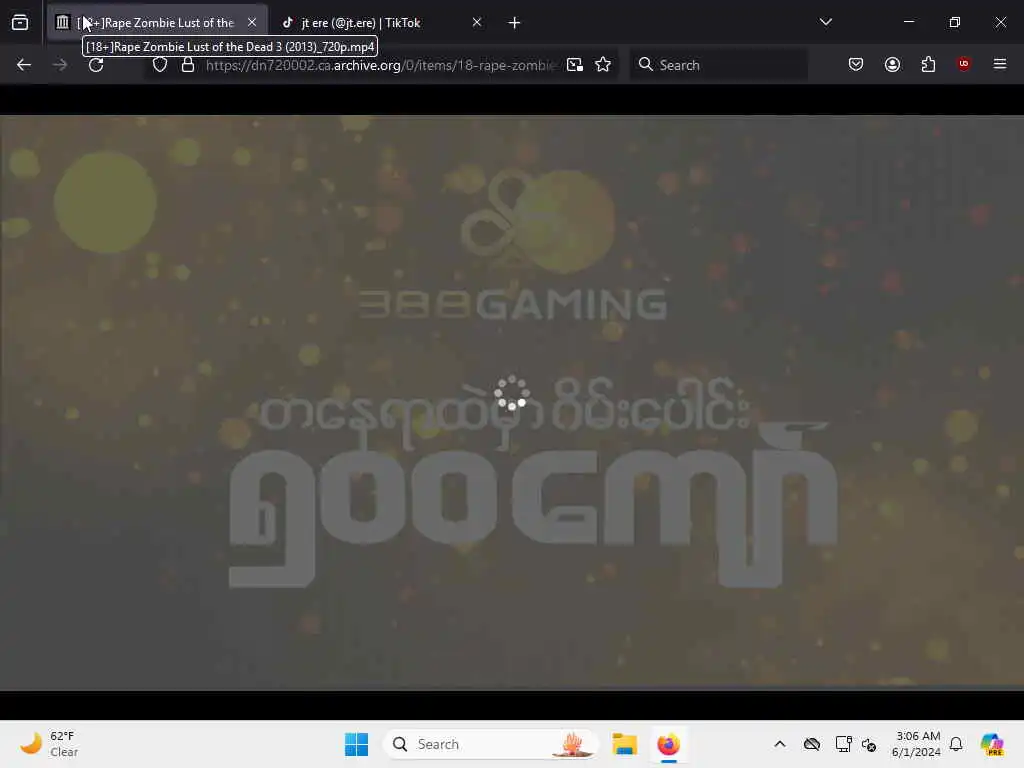Open the Windows Start menu
The width and height of the screenshot is (1024, 768).
coord(357,744)
